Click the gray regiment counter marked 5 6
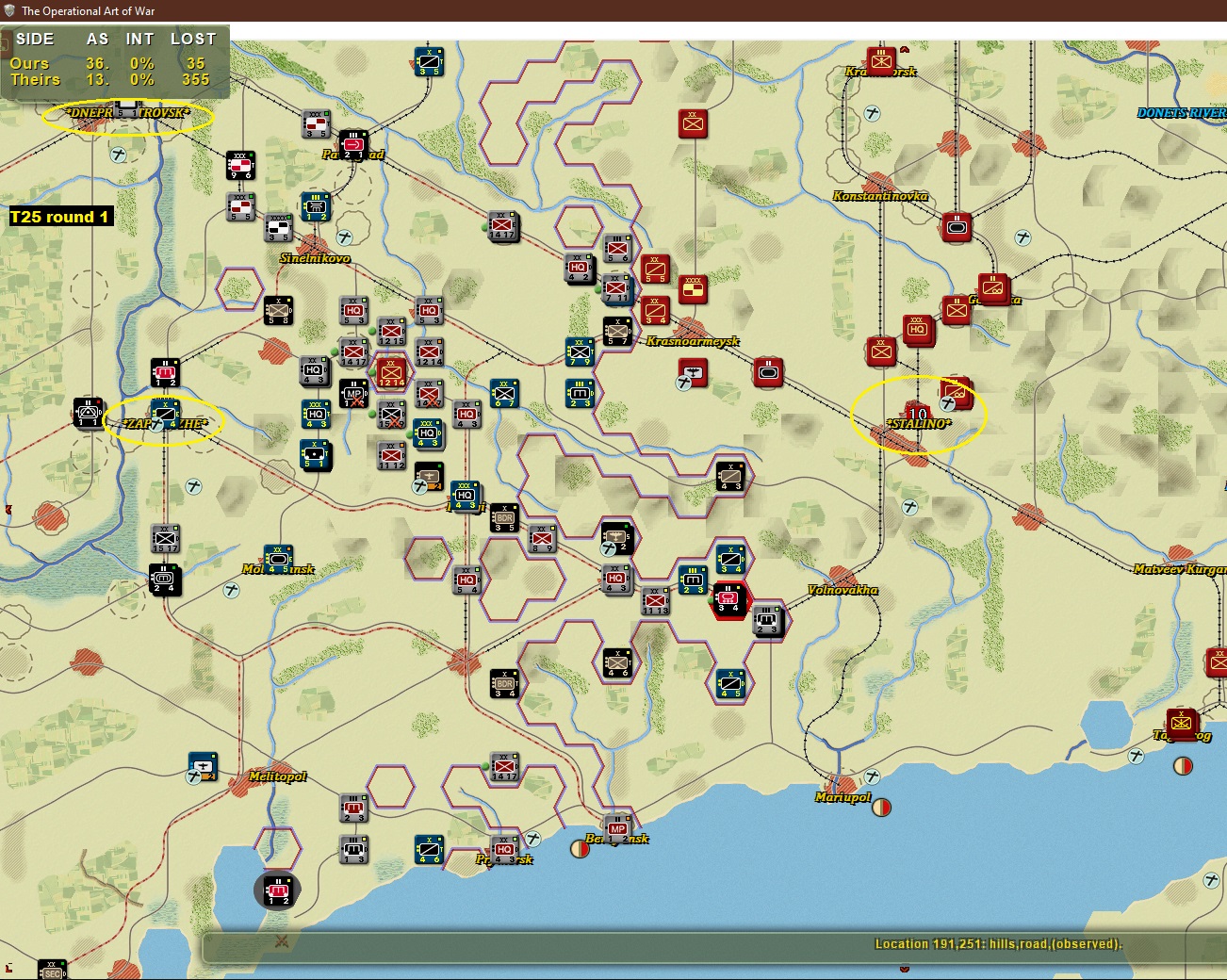 click(617, 248)
